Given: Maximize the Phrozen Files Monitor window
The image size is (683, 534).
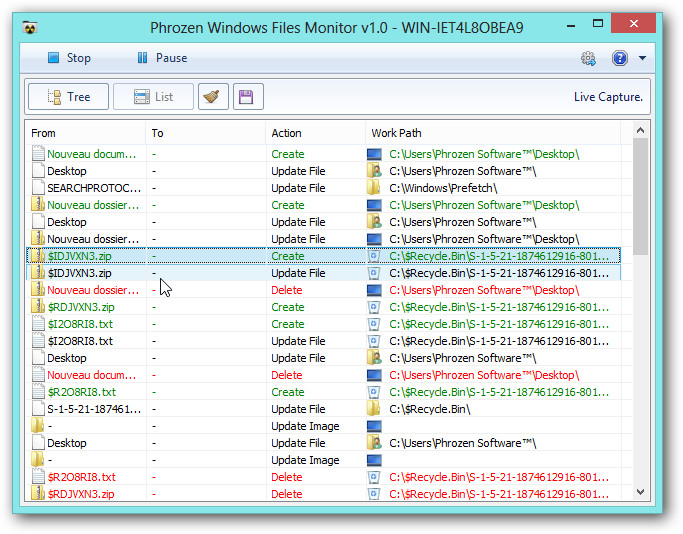Looking at the screenshot, I should pyautogui.click(x=598, y=24).
